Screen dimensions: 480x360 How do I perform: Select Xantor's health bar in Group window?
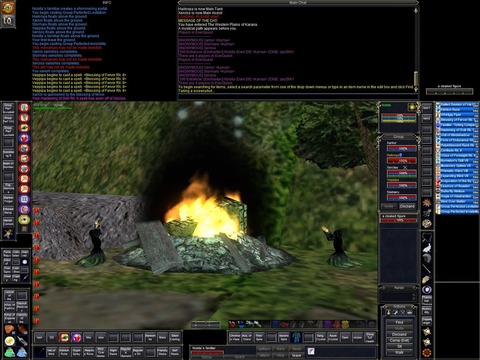[x=401, y=148]
